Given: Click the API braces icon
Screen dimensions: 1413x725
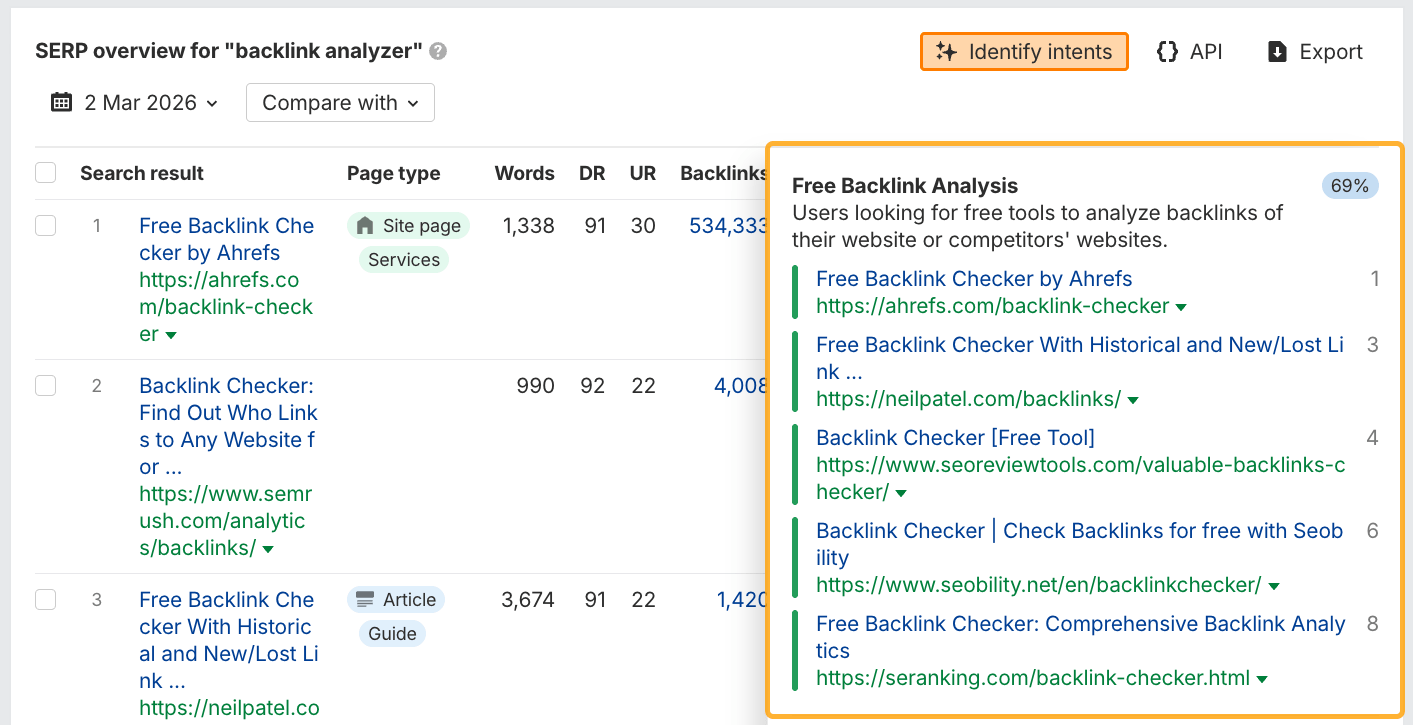Looking at the screenshot, I should 1168,51.
